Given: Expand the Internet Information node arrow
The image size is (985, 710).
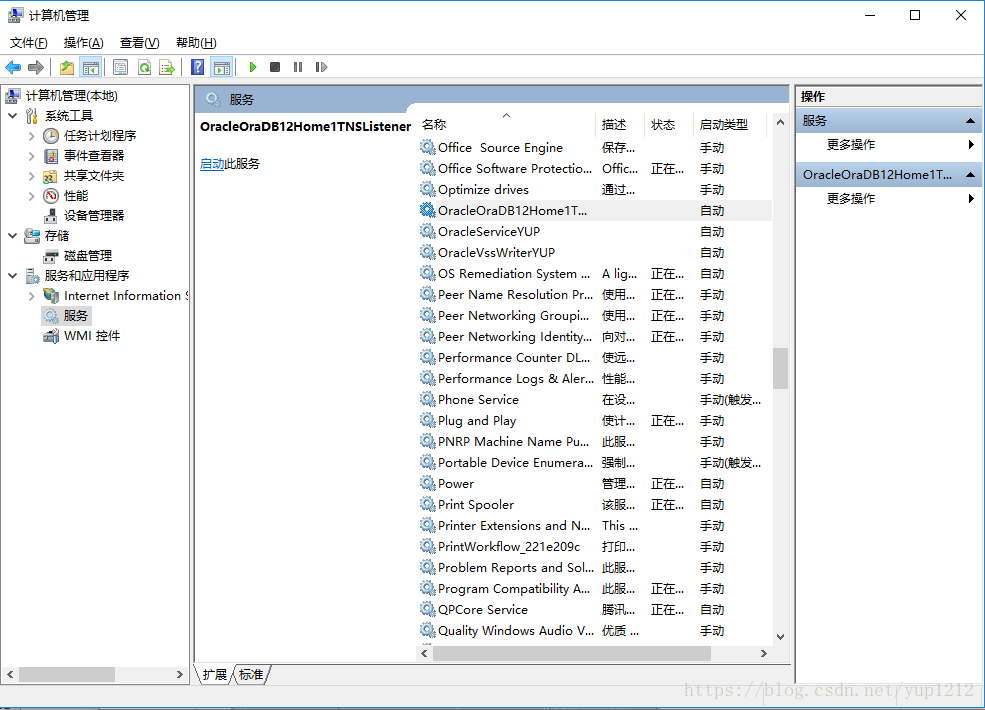Looking at the screenshot, I should tap(31, 296).
